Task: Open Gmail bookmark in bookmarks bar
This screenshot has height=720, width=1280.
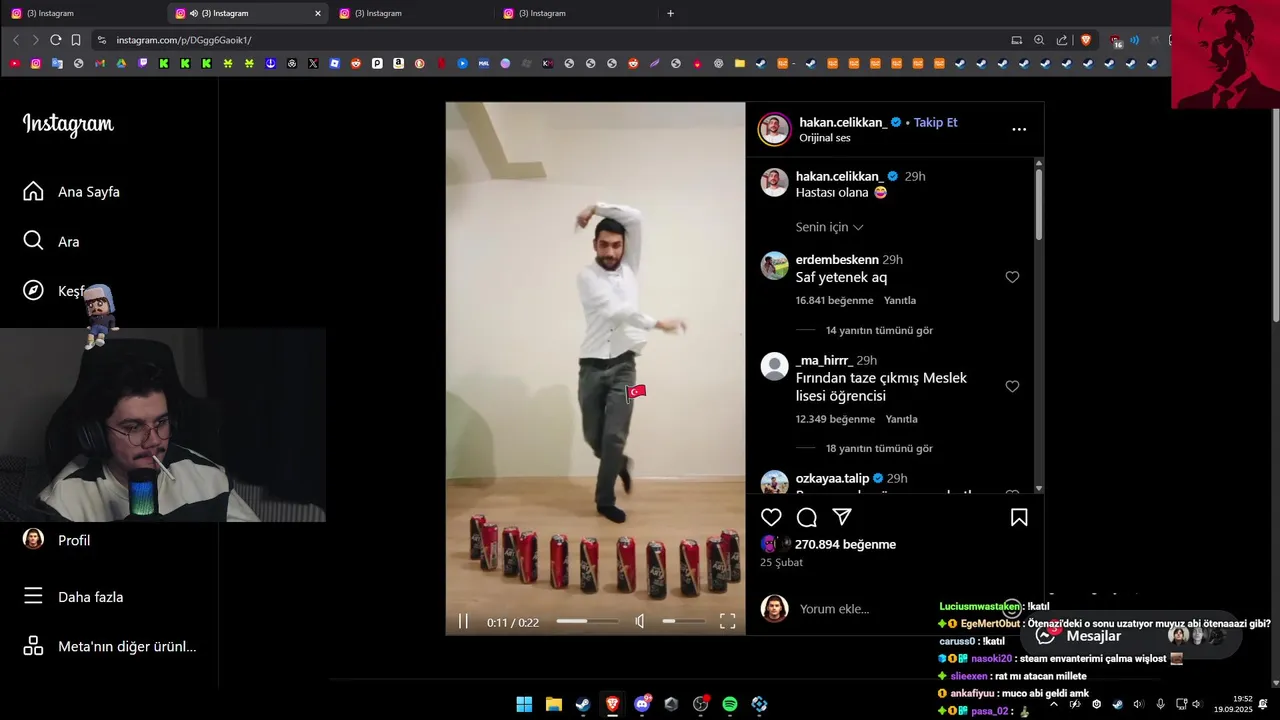Action: 100,63
